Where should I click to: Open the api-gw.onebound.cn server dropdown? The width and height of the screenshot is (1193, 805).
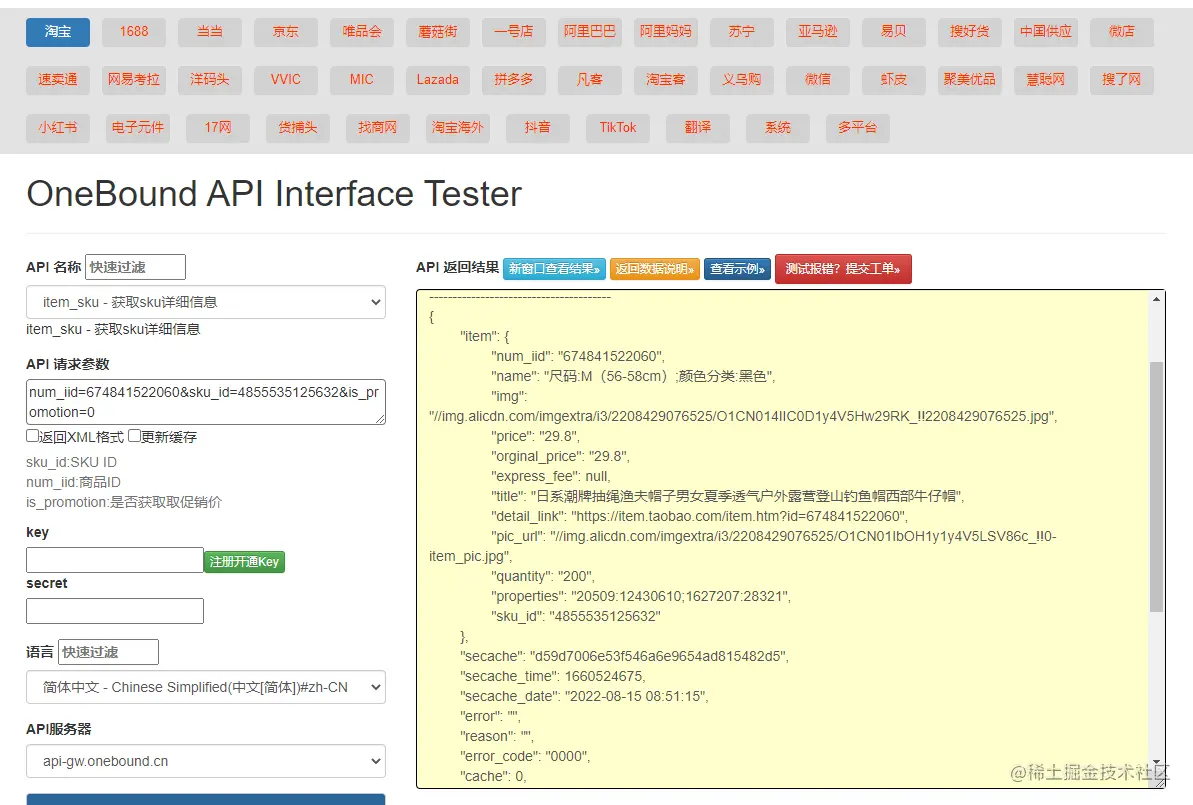pos(205,761)
